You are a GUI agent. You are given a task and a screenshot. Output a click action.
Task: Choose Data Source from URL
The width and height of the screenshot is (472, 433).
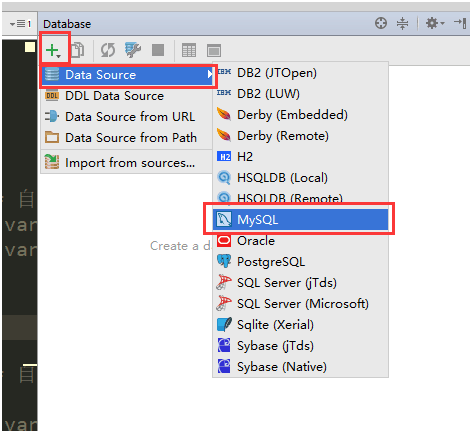point(127,117)
